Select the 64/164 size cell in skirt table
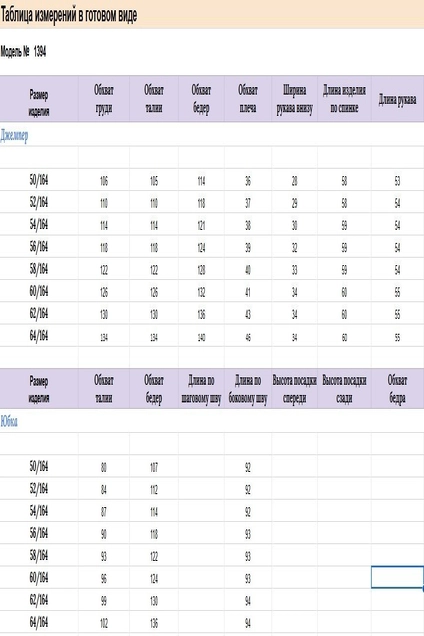Screen dimensions: 424x636 (39, 622)
